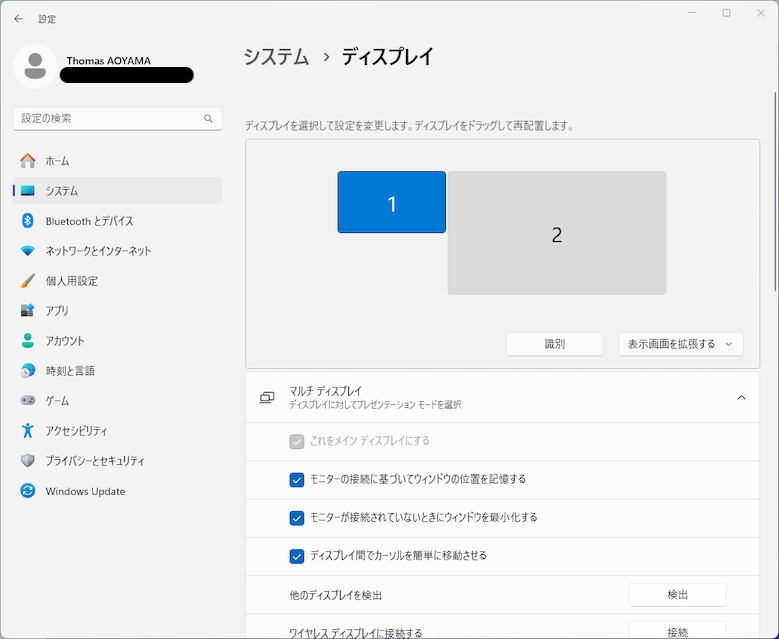The image size is (779, 639).
Task: Disable ディスプレイ間でカーソルを簡単に移動させる checkbox
Action: (x=297, y=556)
